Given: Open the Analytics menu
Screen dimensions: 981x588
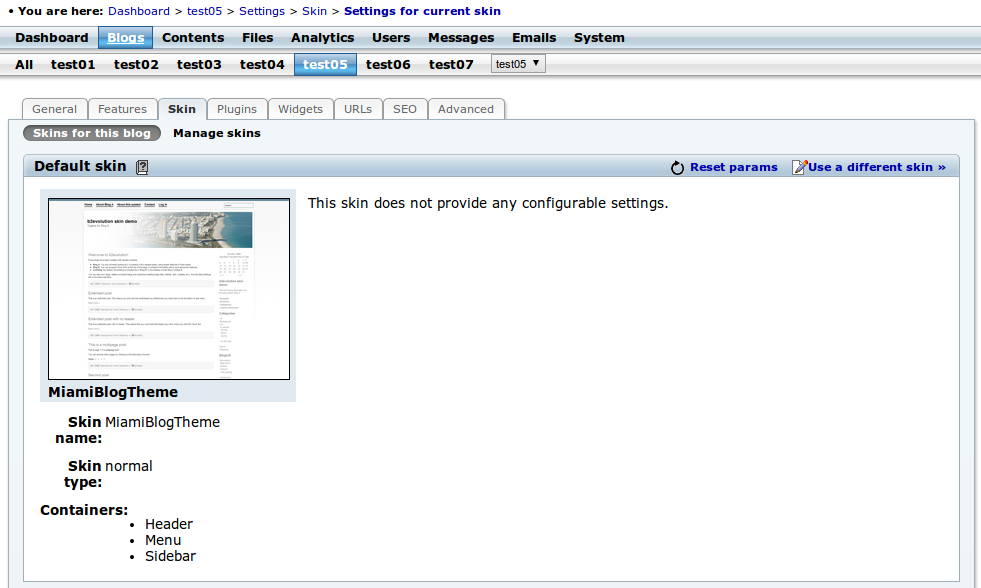Looking at the screenshot, I should (x=322, y=38).
